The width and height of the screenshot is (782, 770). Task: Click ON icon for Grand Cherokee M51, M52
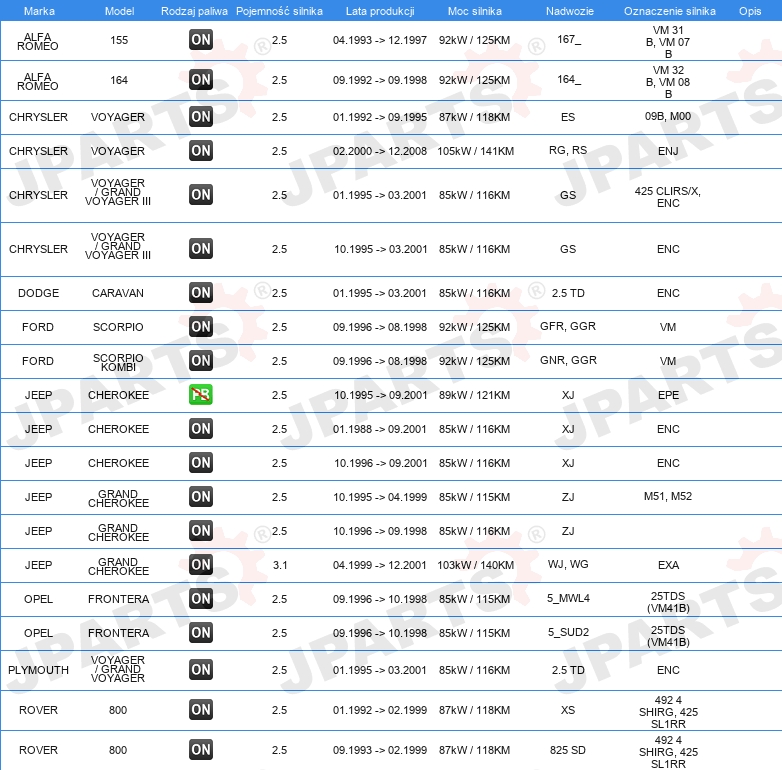pyautogui.click(x=201, y=497)
